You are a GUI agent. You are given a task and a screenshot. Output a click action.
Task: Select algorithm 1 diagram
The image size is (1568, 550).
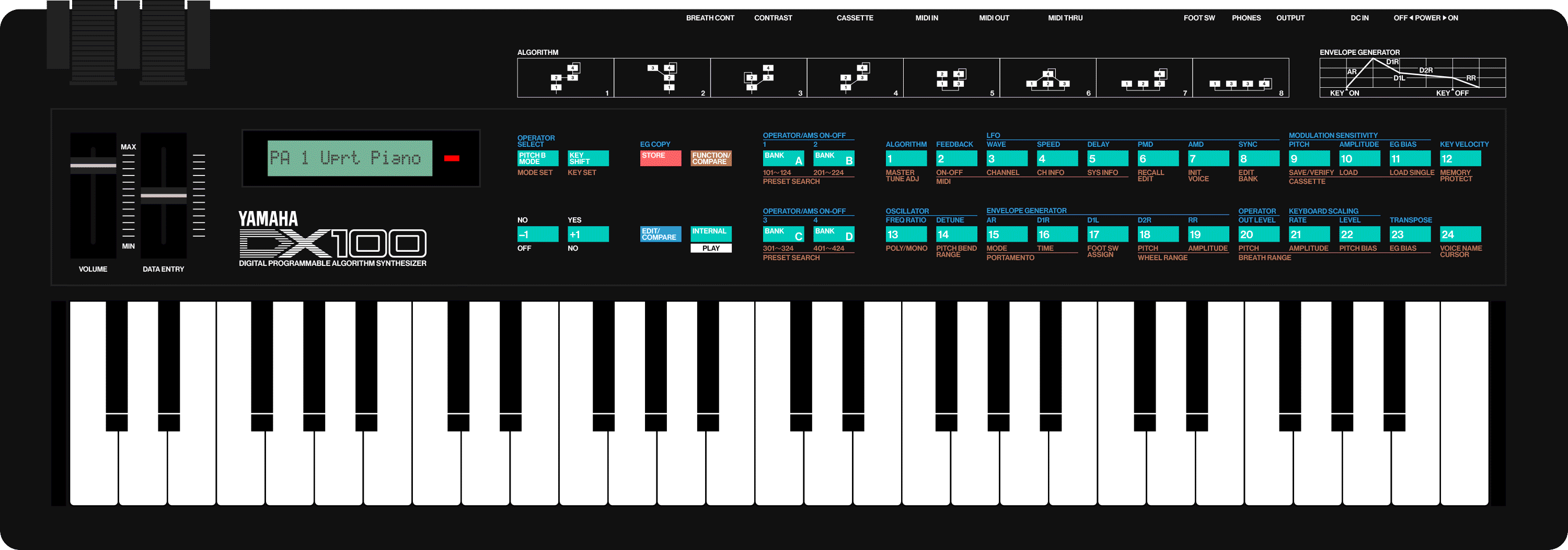click(566, 78)
